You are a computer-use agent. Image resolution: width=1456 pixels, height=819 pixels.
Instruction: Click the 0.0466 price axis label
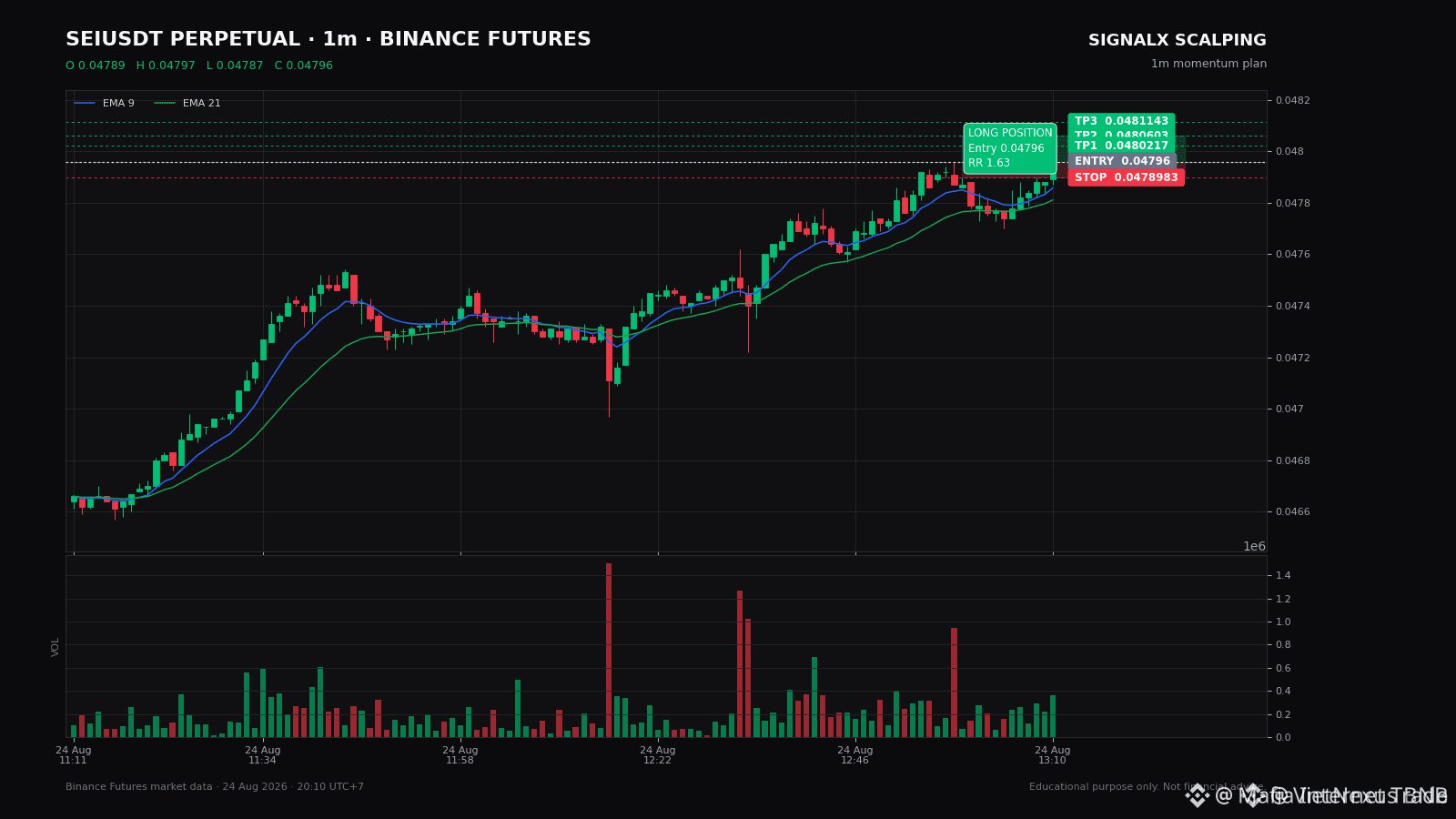point(1294,511)
